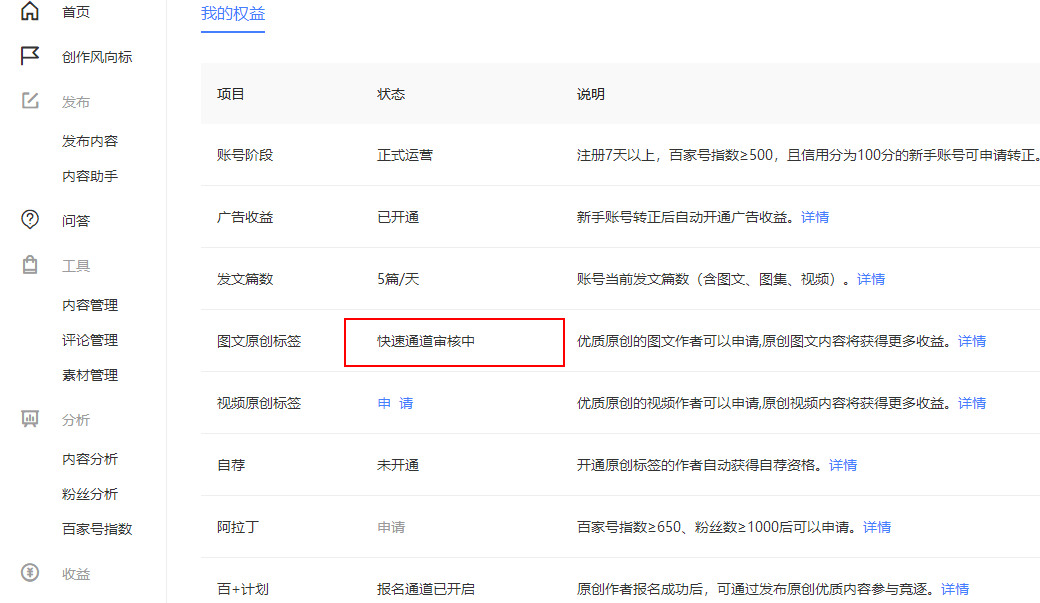Click greyed 申请 in 阿拉丁 row
The height and width of the screenshot is (603, 1040).
click(391, 527)
